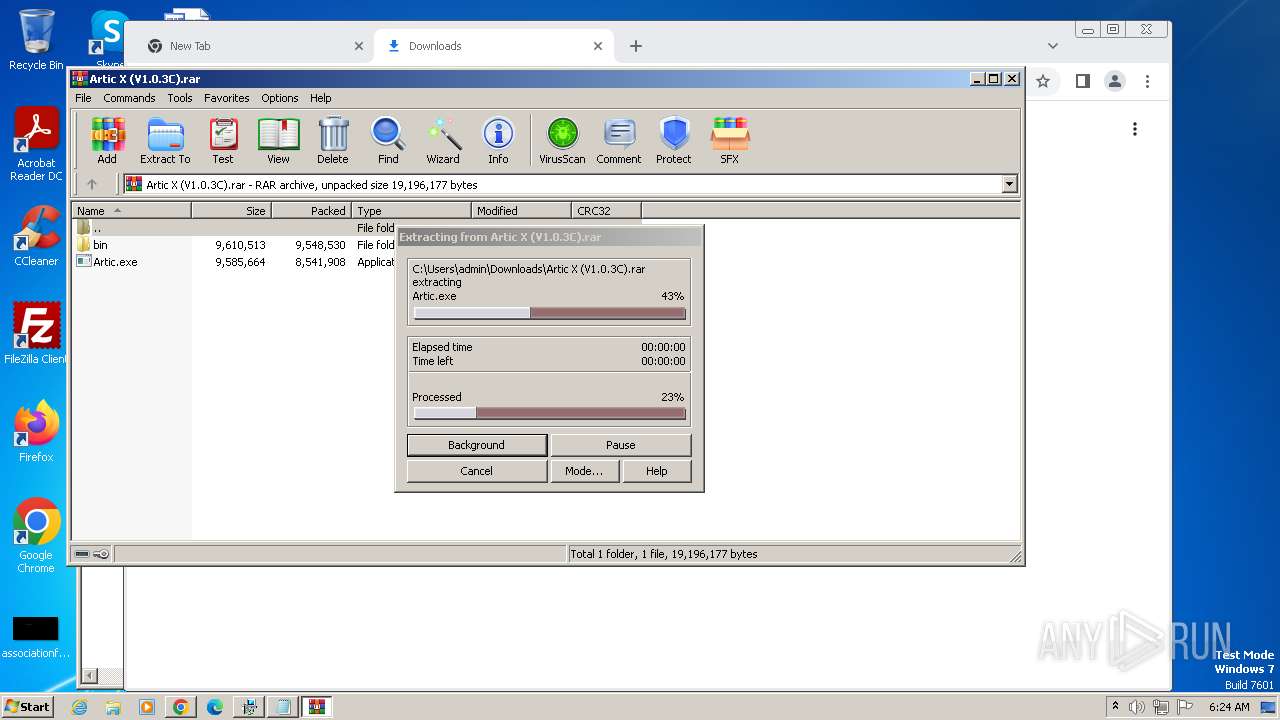Toggle Chrome side panel icon
Screen dimensions: 1280x720
1082,81
